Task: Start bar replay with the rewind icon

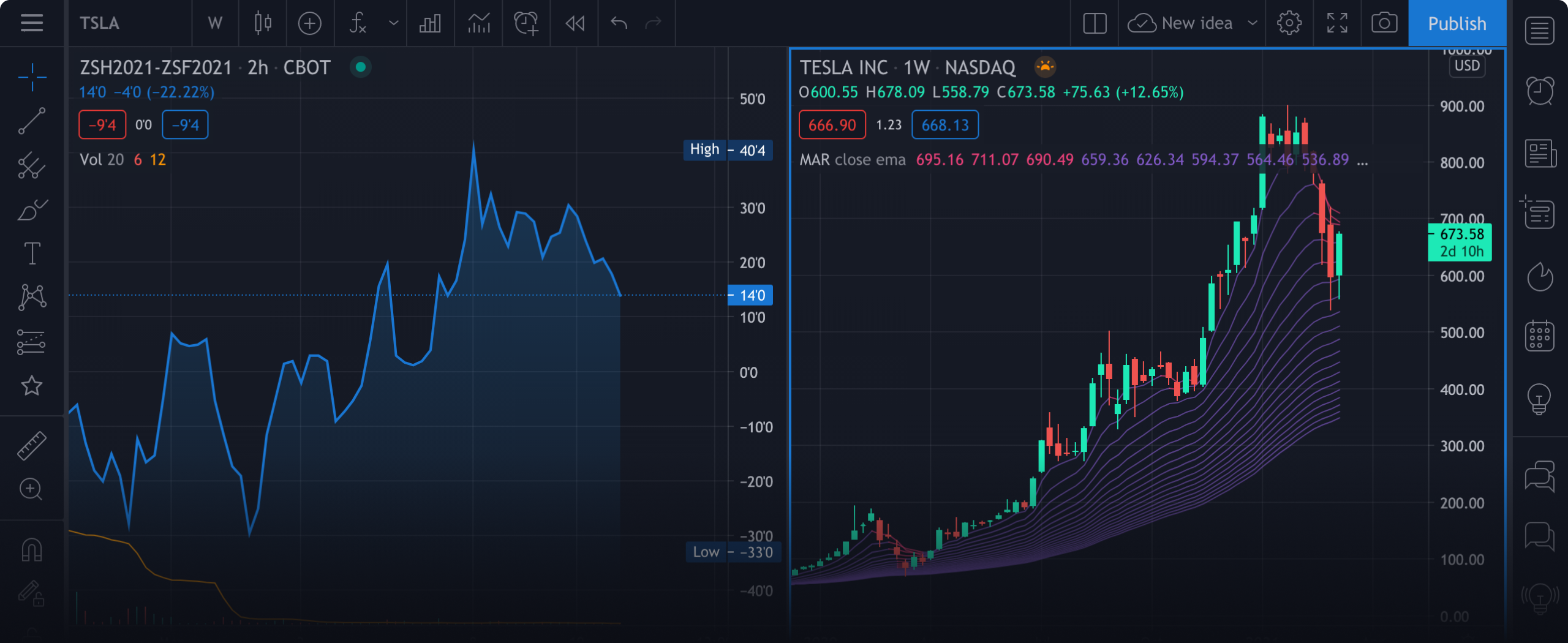Action: 575,23
